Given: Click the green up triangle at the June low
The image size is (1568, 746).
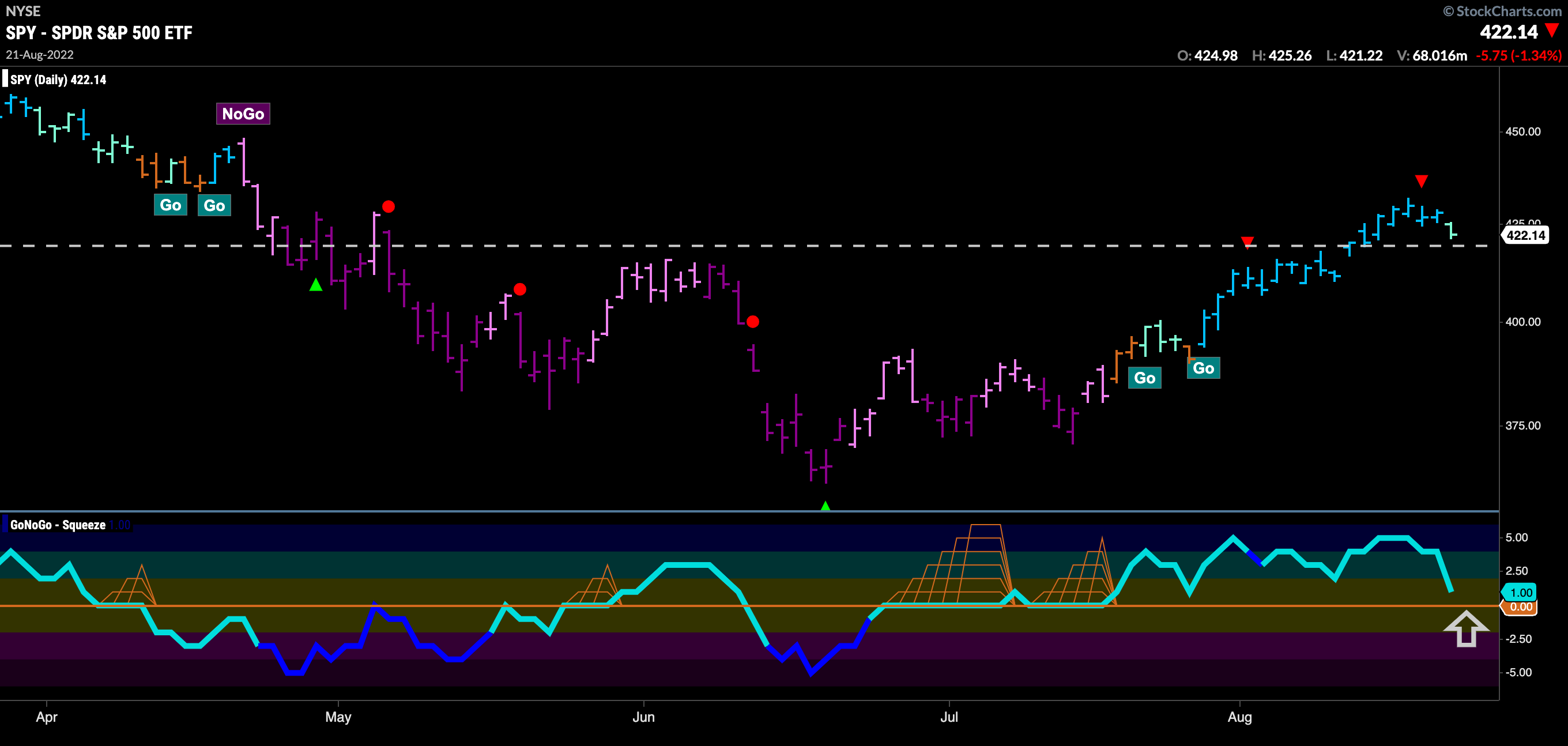Looking at the screenshot, I should click(826, 506).
